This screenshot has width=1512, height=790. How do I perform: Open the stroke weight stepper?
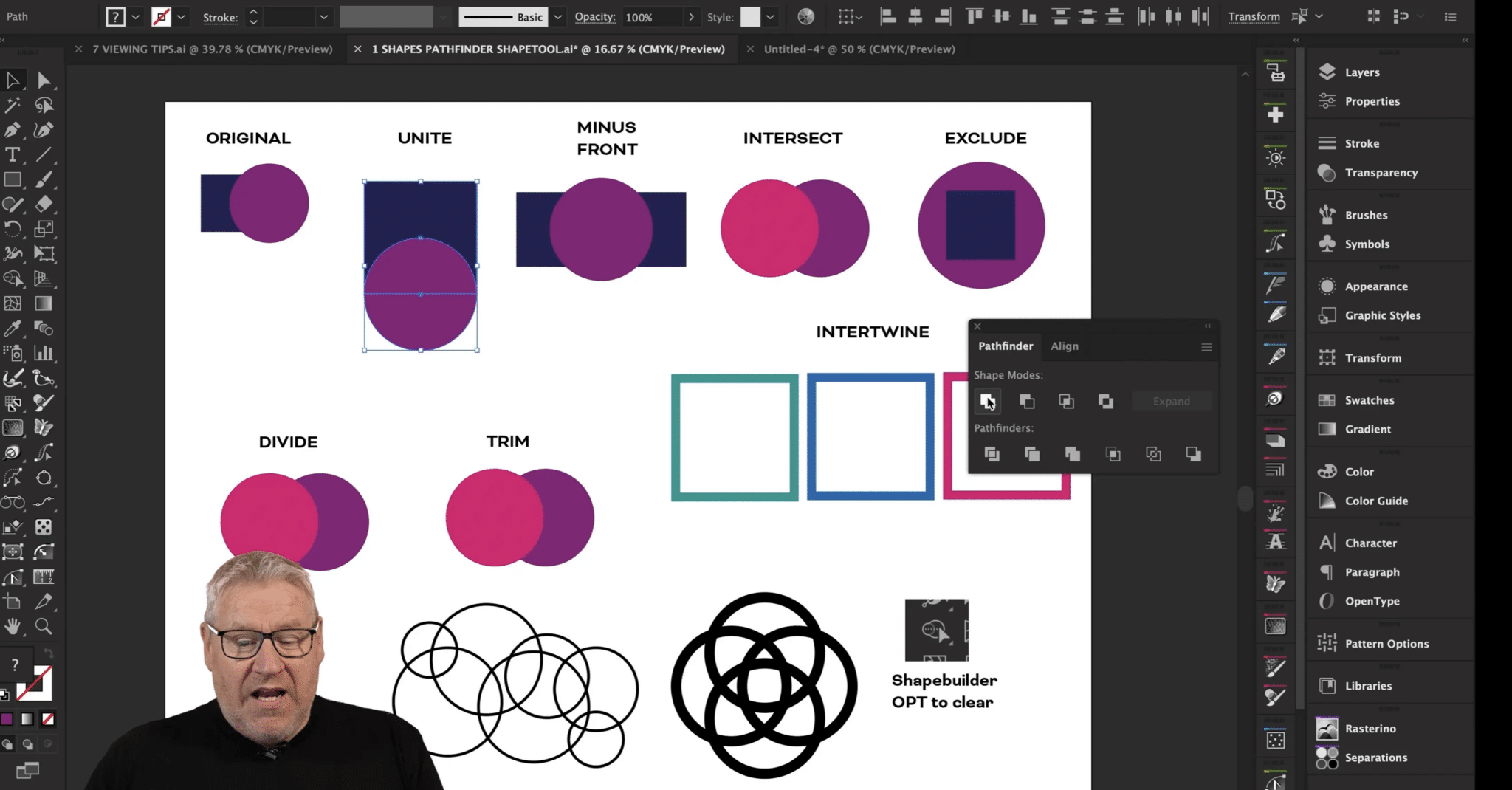pos(252,16)
